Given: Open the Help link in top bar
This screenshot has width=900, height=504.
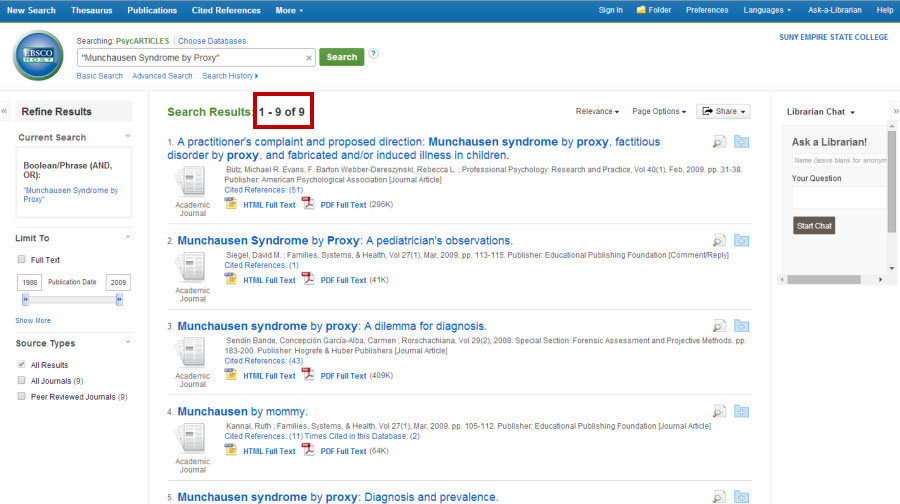Looking at the screenshot, I should click(x=885, y=10).
